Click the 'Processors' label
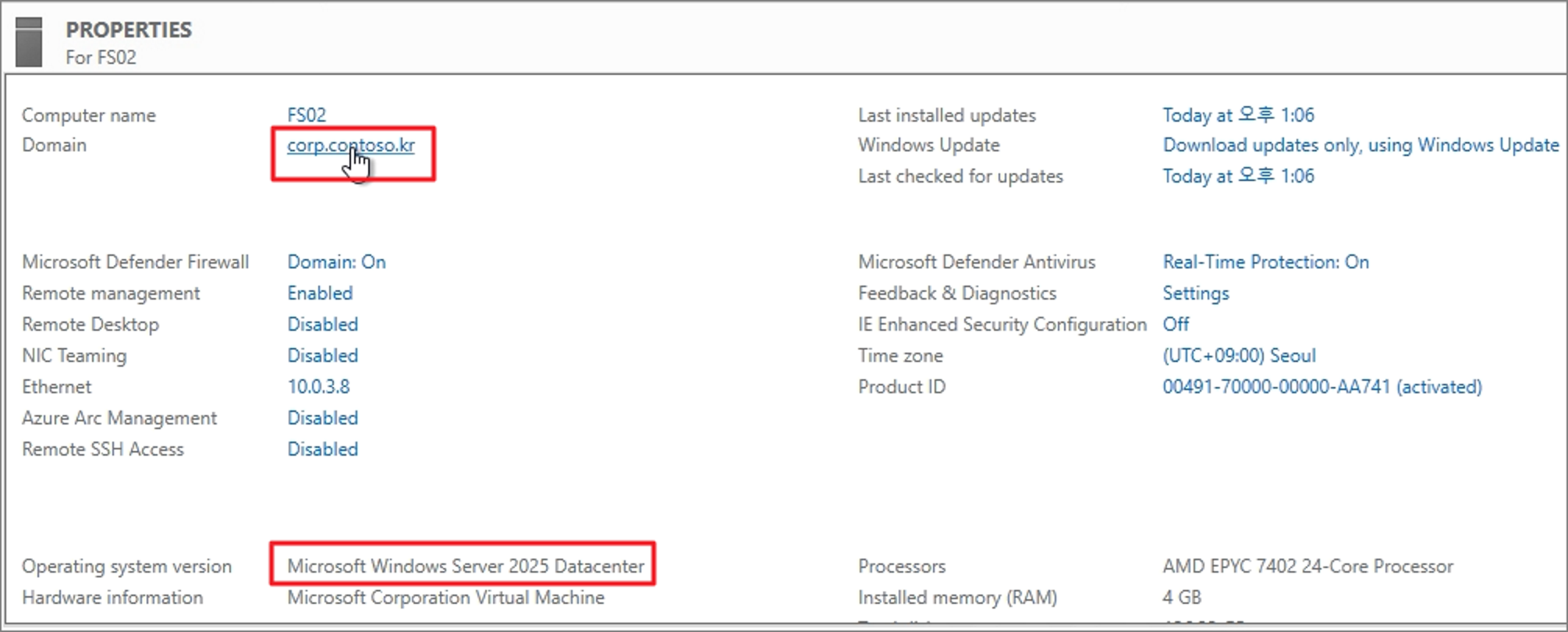 (x=902, y=566)
